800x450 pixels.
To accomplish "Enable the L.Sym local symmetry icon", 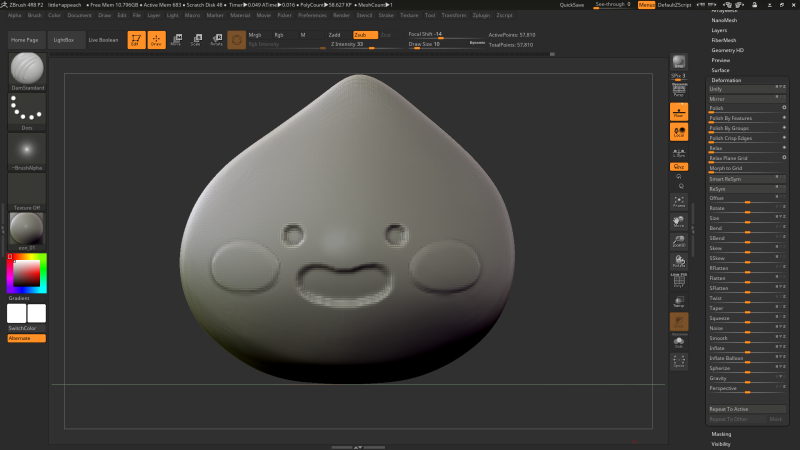I will 679,153.
